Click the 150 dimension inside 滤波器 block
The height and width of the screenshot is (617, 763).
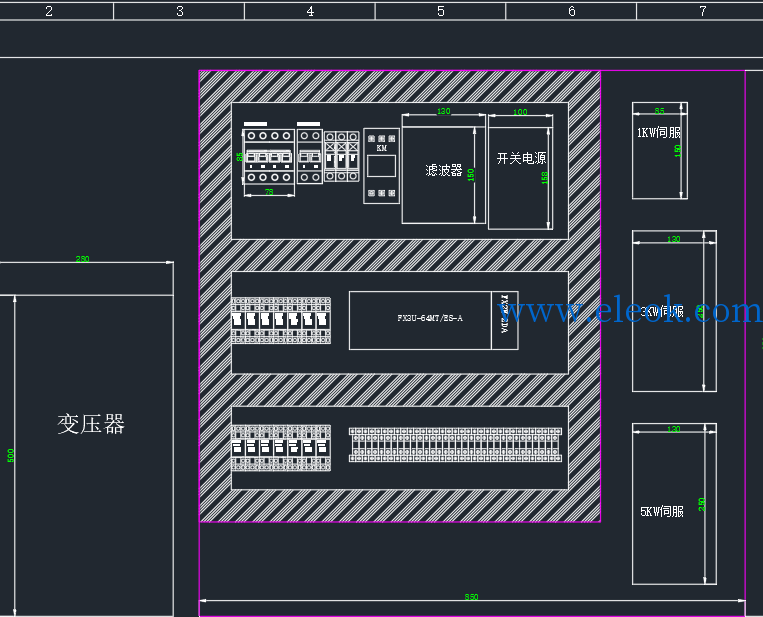pos(471,175)
